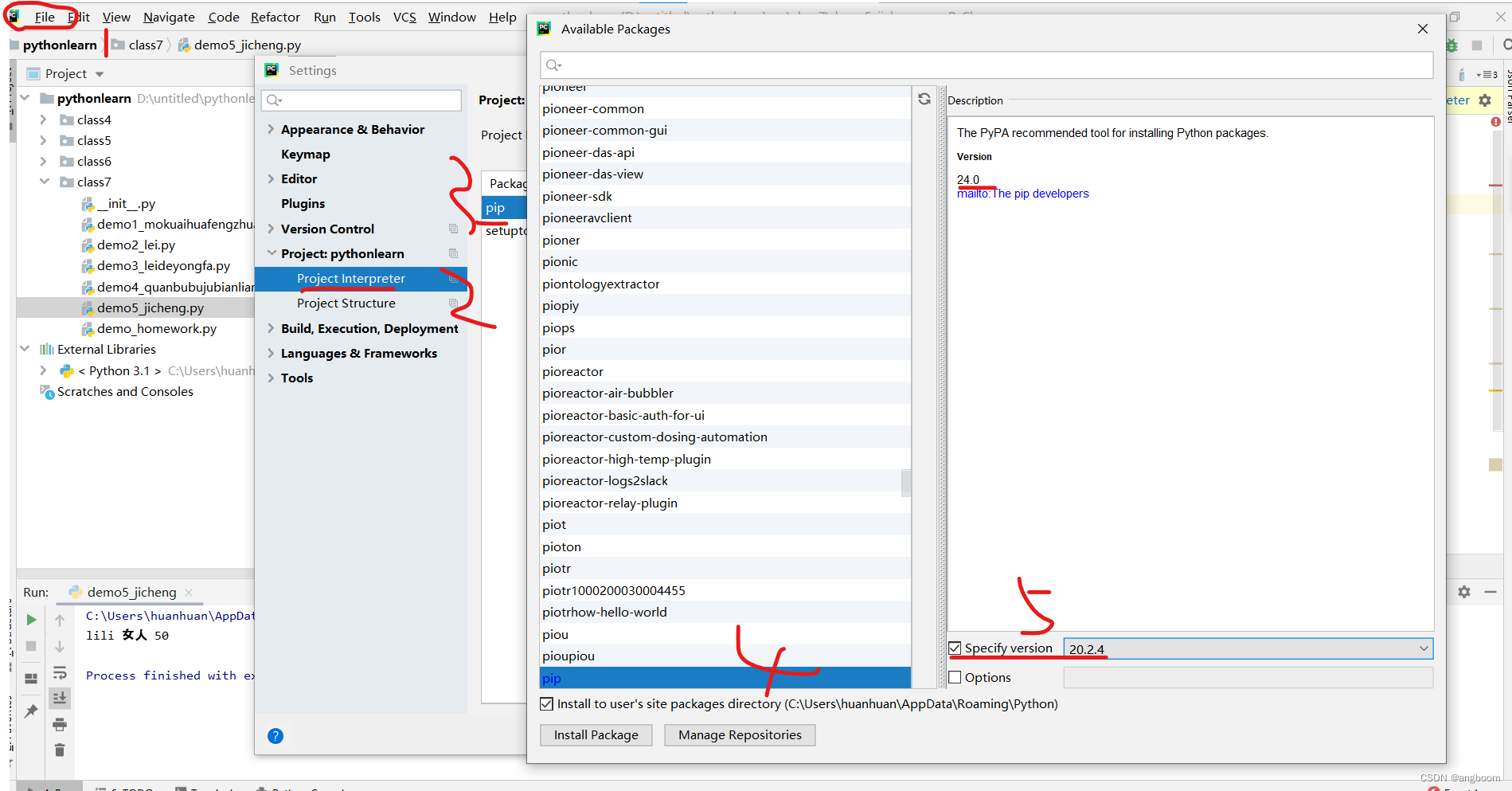This screenshot has height=791, width=1512.
Task: Open the Project view dropdown arrow
Action: click(x=100, y=74)
